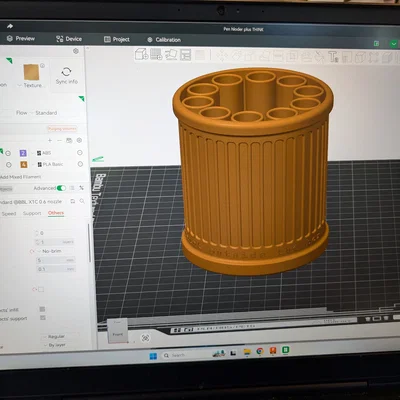Toggle the empty checkbox under brim settings
The height and width of the screenshot is (400, 400).
point(41,289)
